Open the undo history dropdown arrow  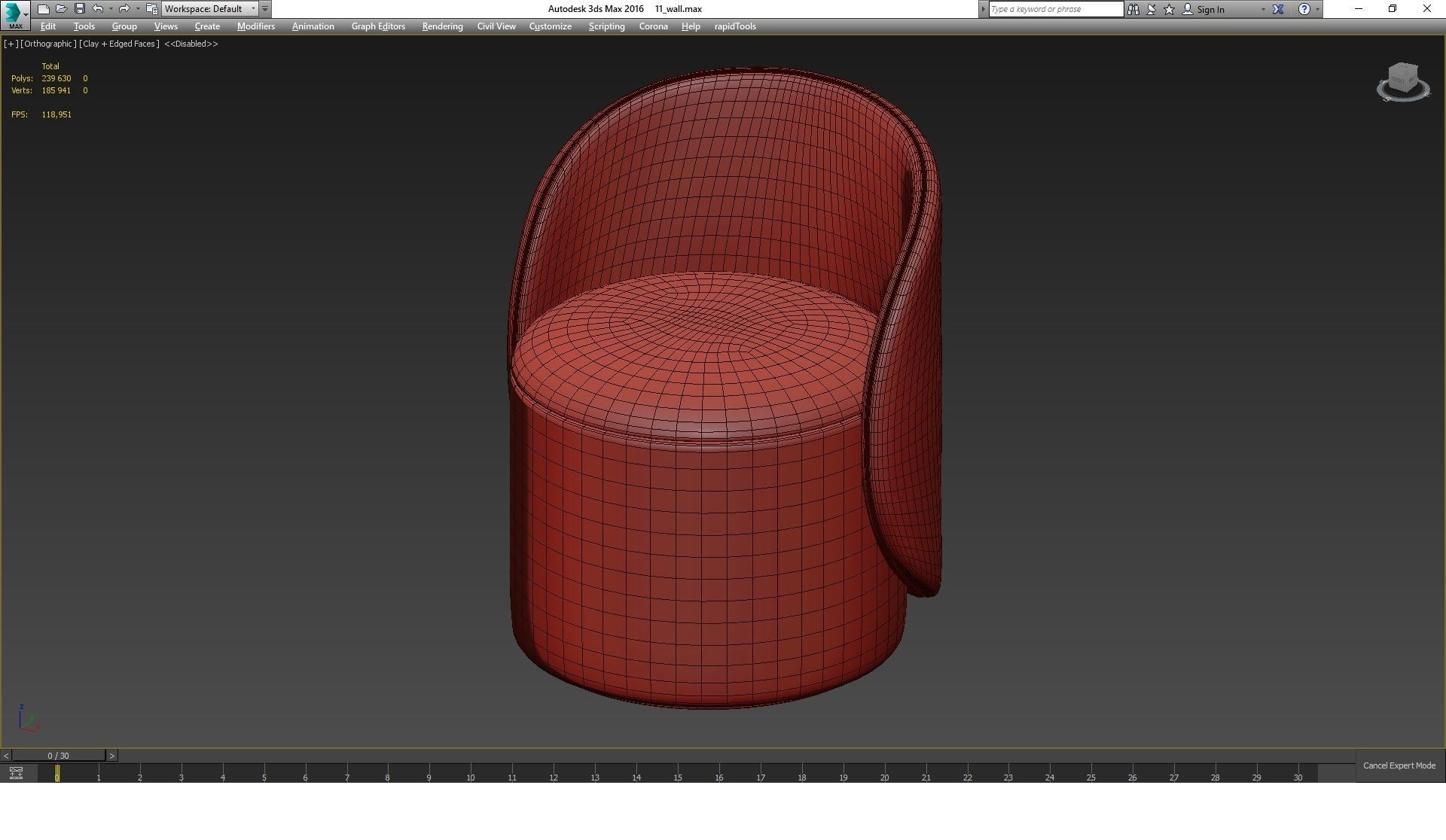click(111, 9)
